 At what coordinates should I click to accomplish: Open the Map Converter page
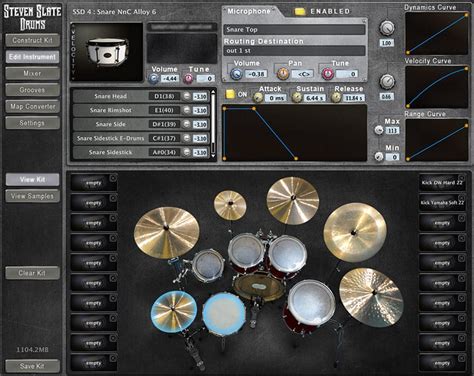tap(32, 106)
